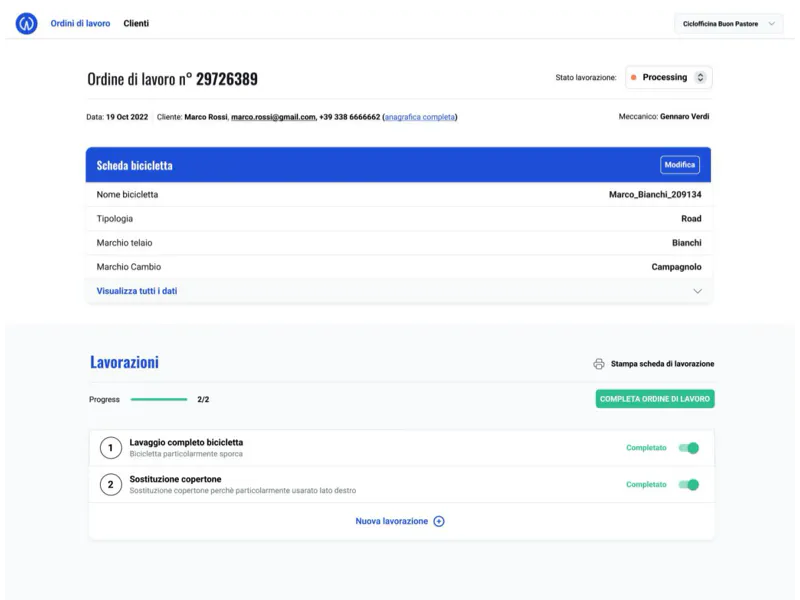This screenshot has height=600, width=800.
Task: Select the Lavaggio completo bicicletta row title
Action: click(186, 442)
